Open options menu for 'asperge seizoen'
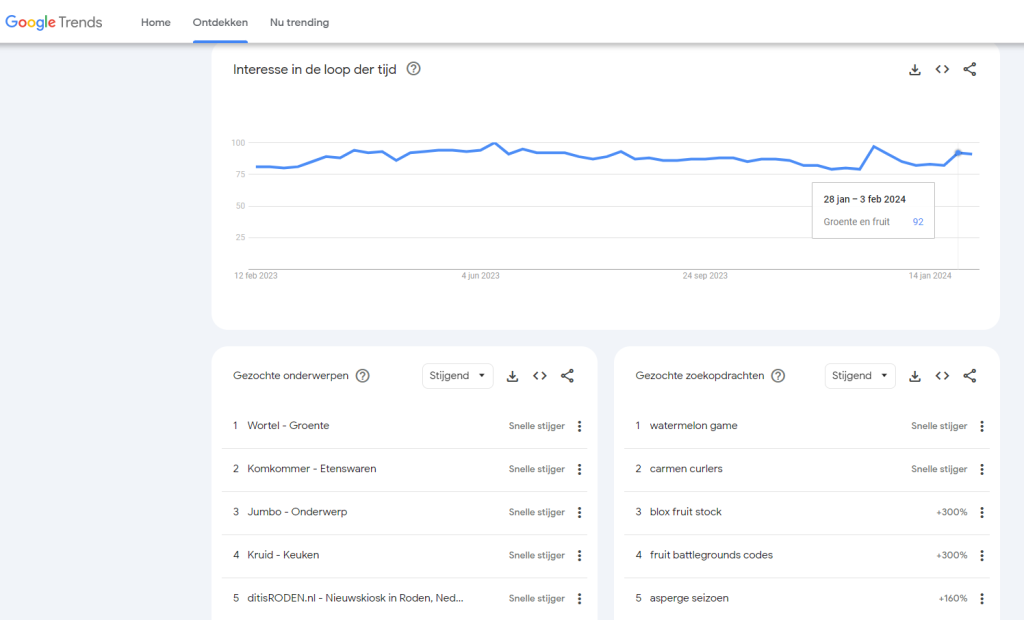The image size is (1024, 620). (981, 599)
